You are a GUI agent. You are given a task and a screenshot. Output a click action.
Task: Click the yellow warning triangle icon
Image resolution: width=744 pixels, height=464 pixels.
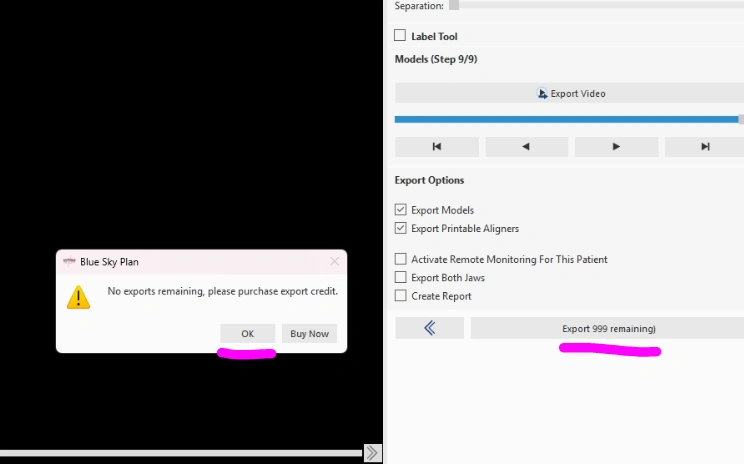click(78, 297)
